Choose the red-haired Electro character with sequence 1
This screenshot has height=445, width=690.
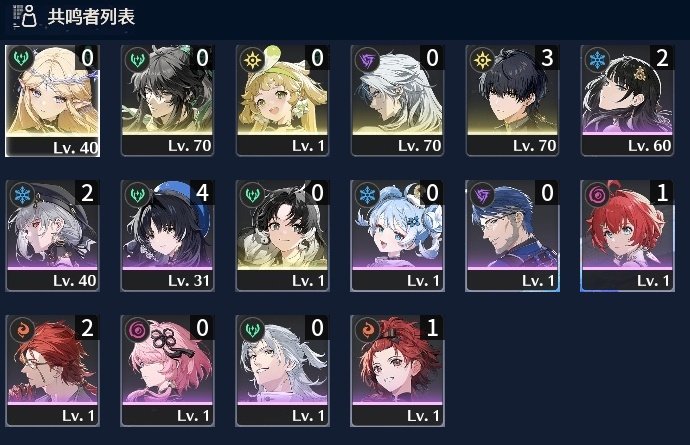[627, 235]
